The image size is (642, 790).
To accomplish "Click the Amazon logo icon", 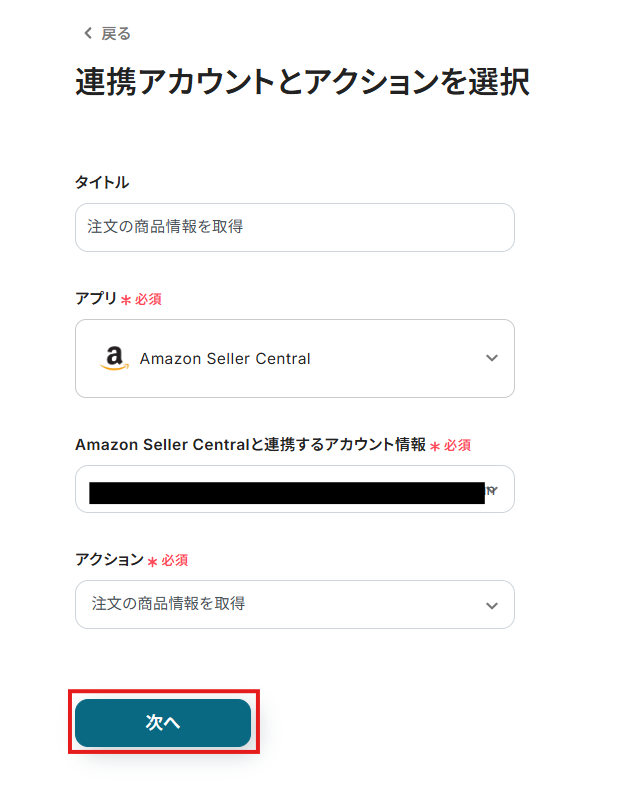I will click(114, 358).
